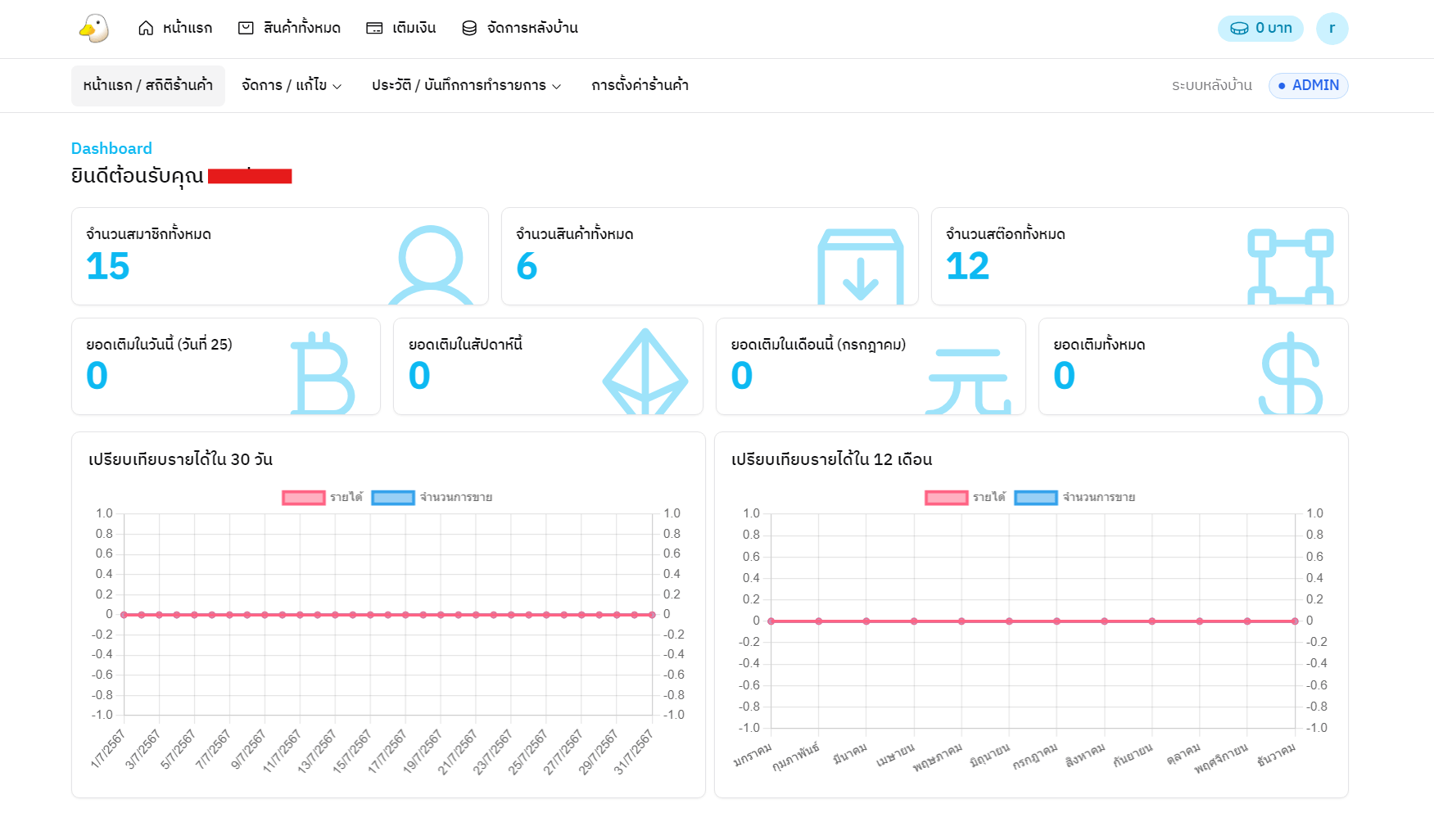Click the box download icon on products card
This screenshot has height=840, width=1434.
861,266
